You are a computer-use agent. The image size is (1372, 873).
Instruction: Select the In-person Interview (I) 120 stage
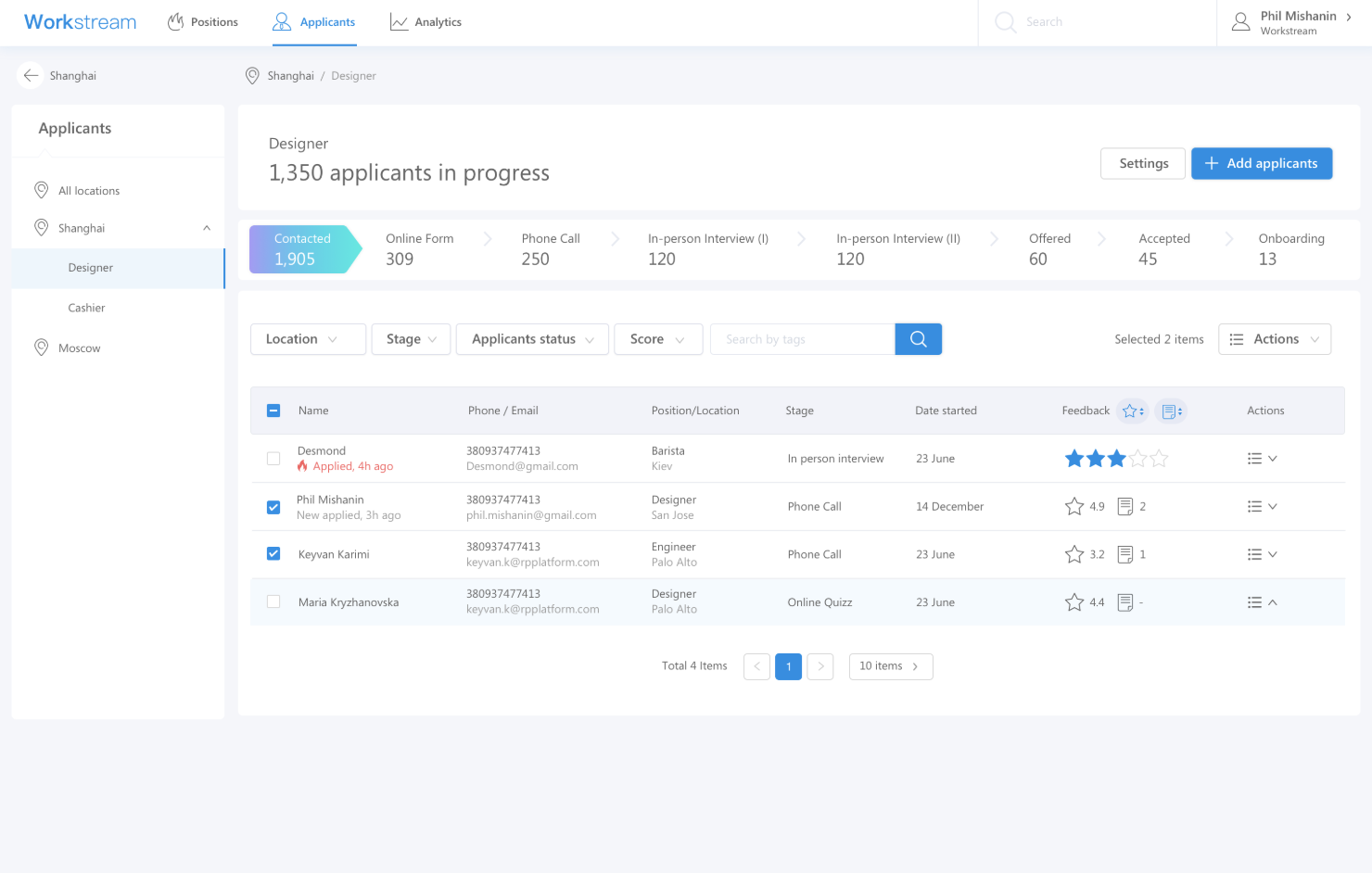708,249
